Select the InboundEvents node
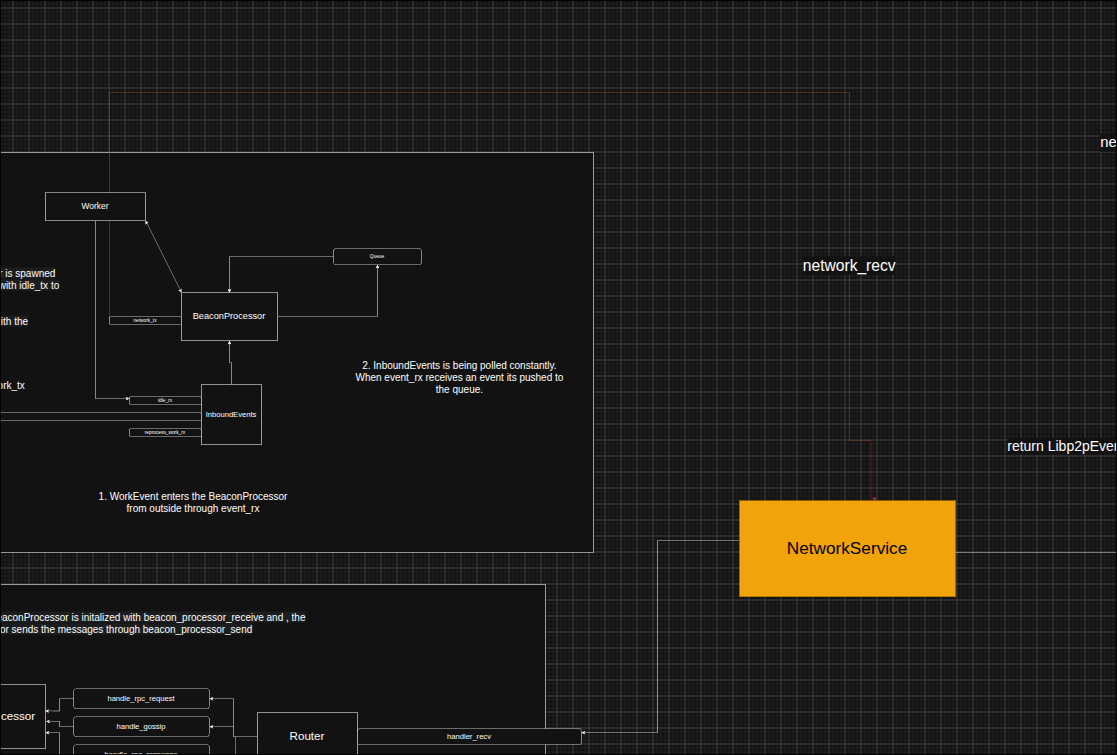The image size is (1117, 755). pos(232,415)
